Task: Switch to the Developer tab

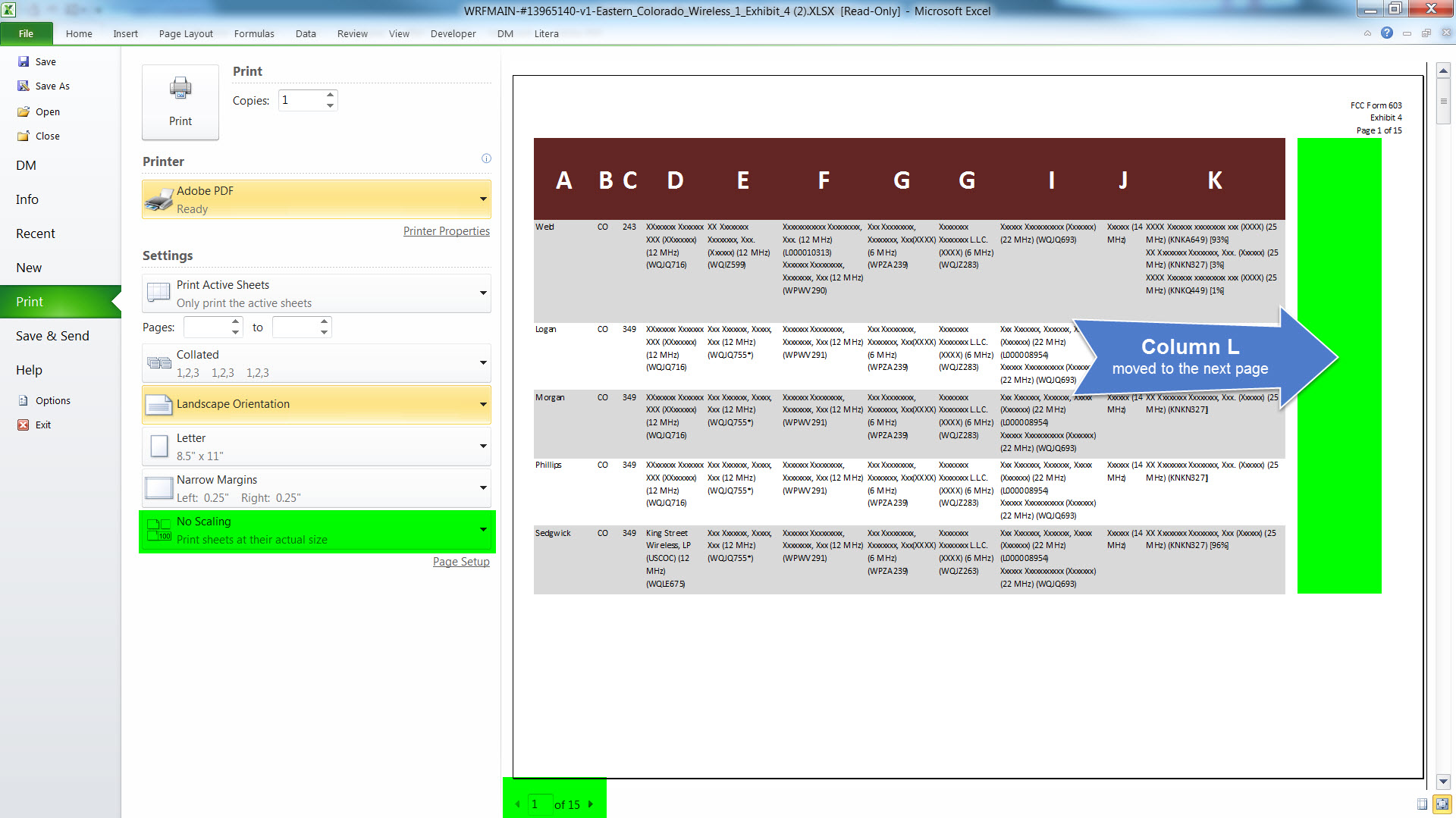Action: 453,33
